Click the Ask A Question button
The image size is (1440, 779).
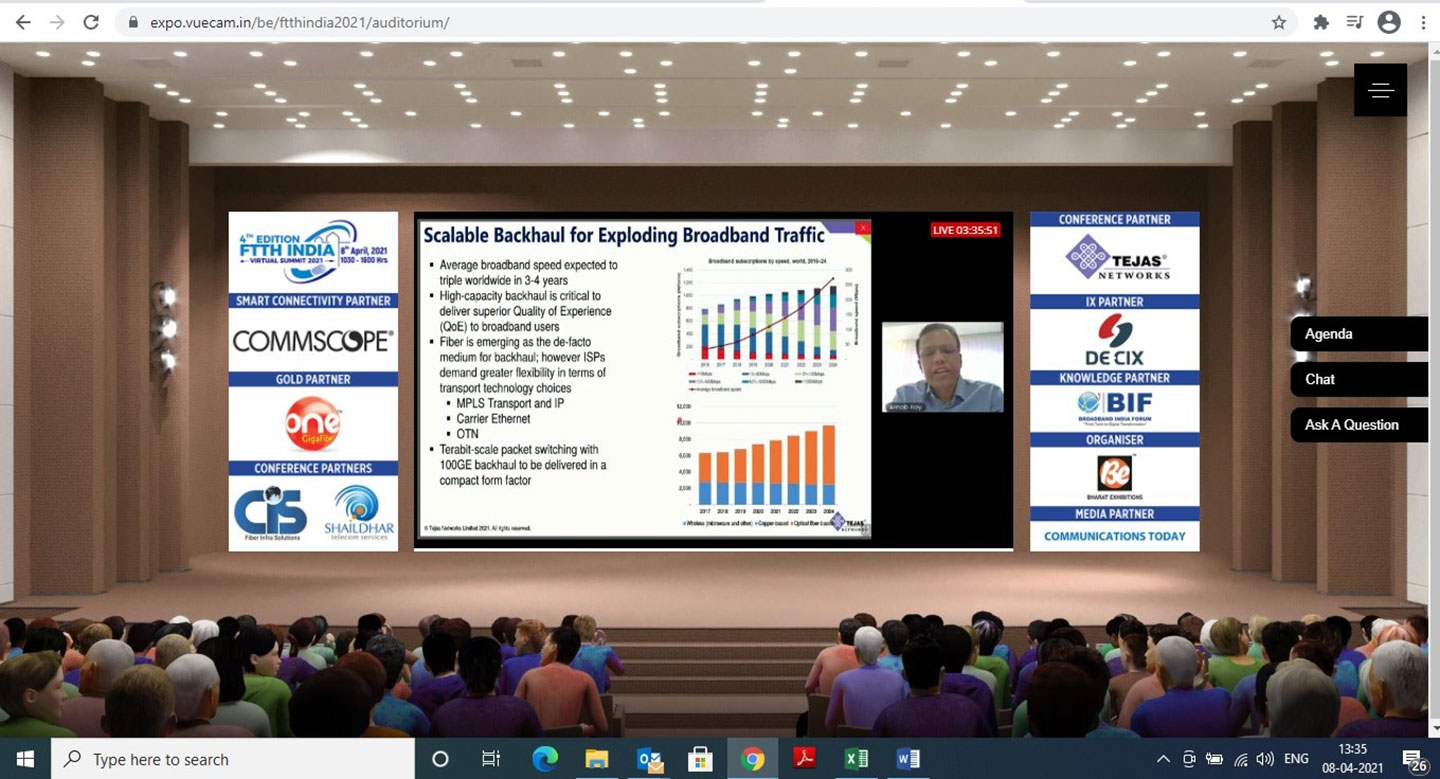[1359, 425]
